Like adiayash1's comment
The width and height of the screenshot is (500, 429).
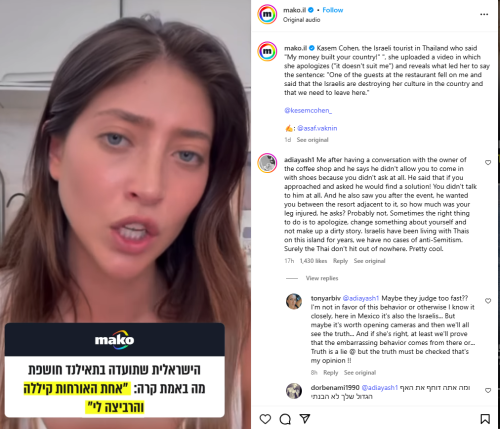pyautogui.click(x=488, y=162)
